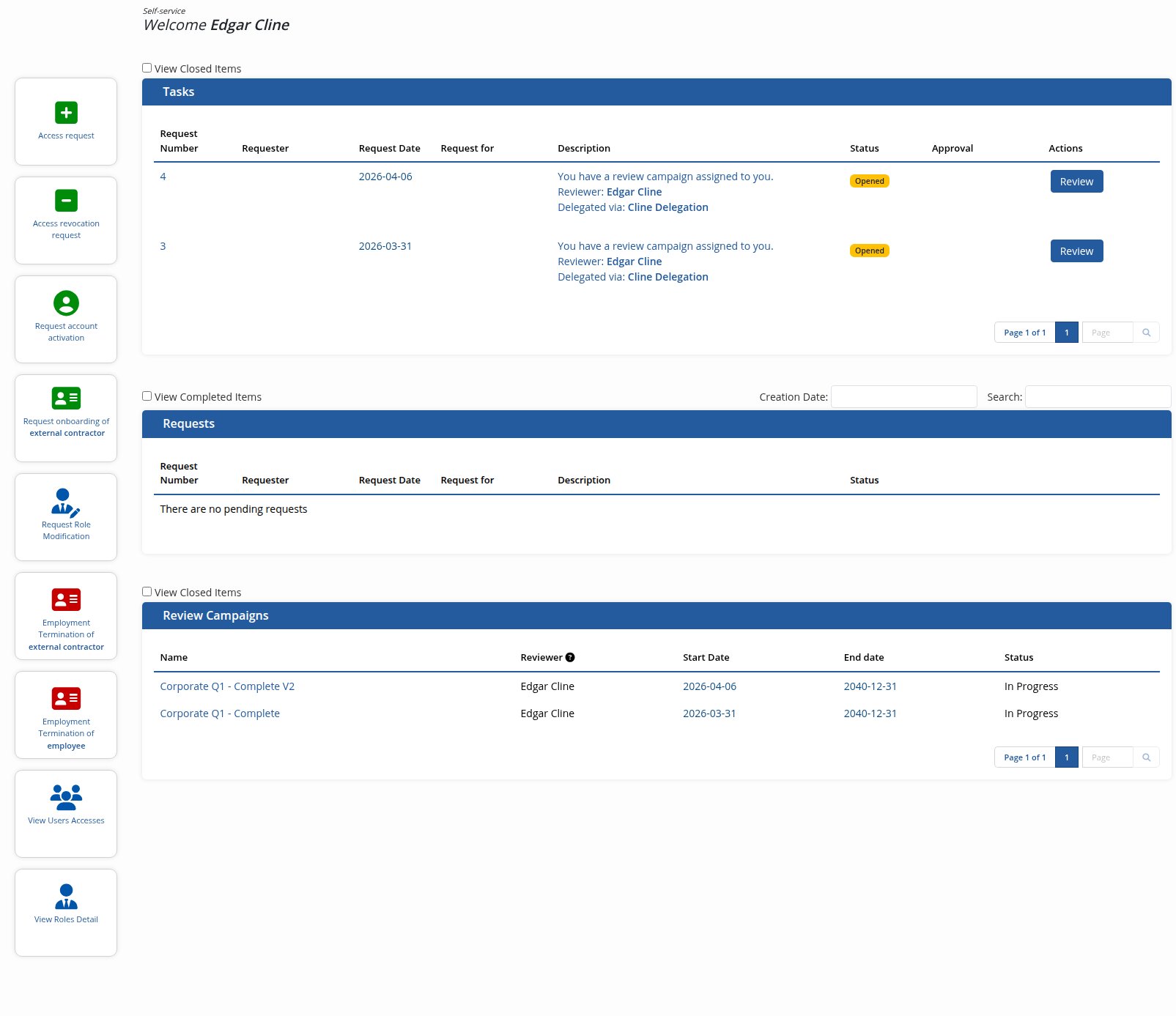Click the Opened status badge for request 4
The width and height of the screenshot is (1176, 1016).
869,181
